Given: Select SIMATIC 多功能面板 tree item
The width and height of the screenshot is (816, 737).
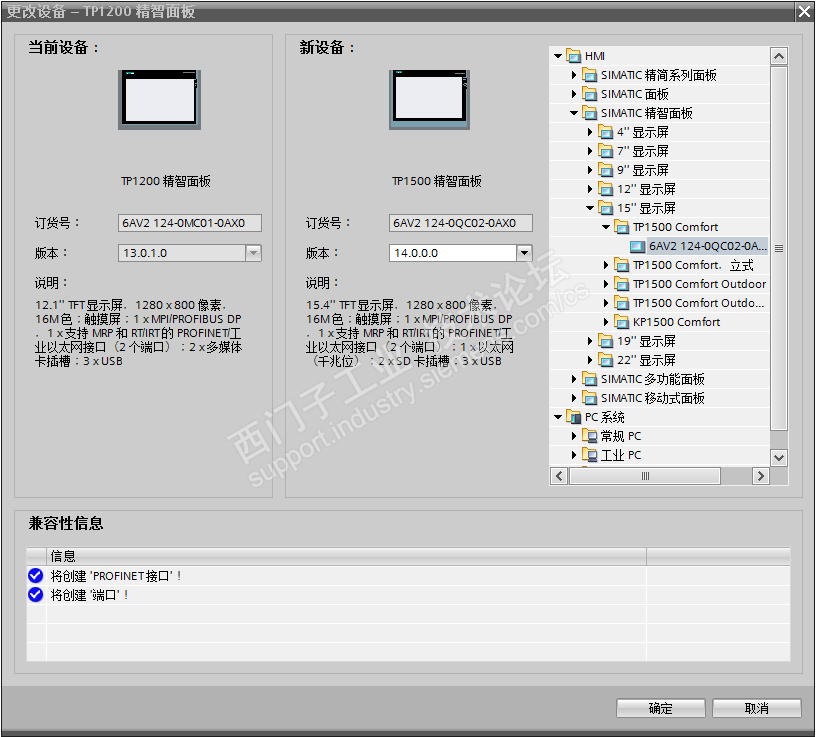Looking at the screenshot, I should (x=653, y=379).
